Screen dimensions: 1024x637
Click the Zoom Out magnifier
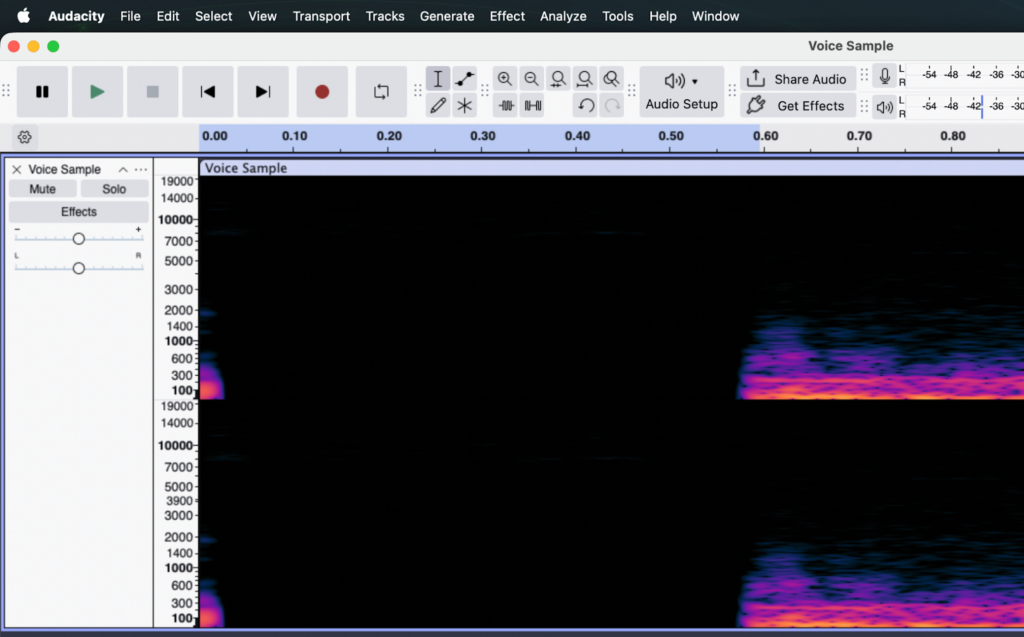click(x=532, y=79)
